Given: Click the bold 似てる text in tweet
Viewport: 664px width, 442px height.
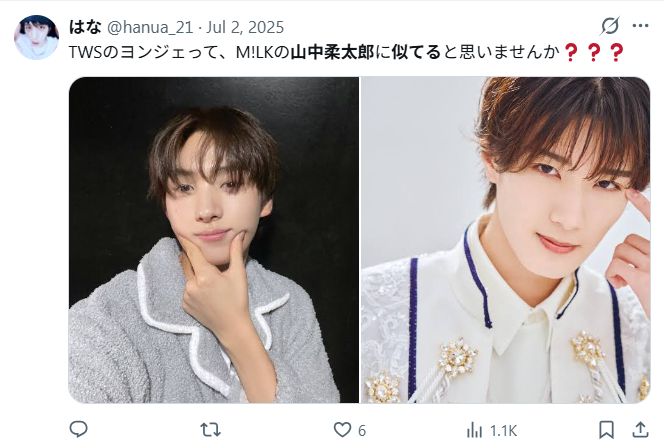Looking at the screenshot, I should (x=416, y=52).
